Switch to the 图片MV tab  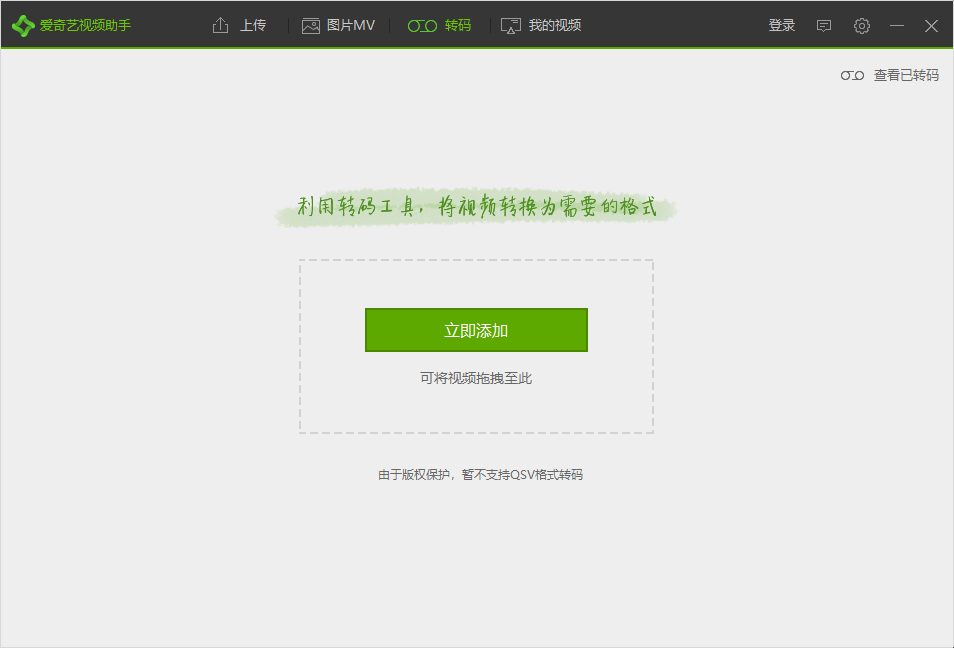pyautogui.click(x=351, y=26)
